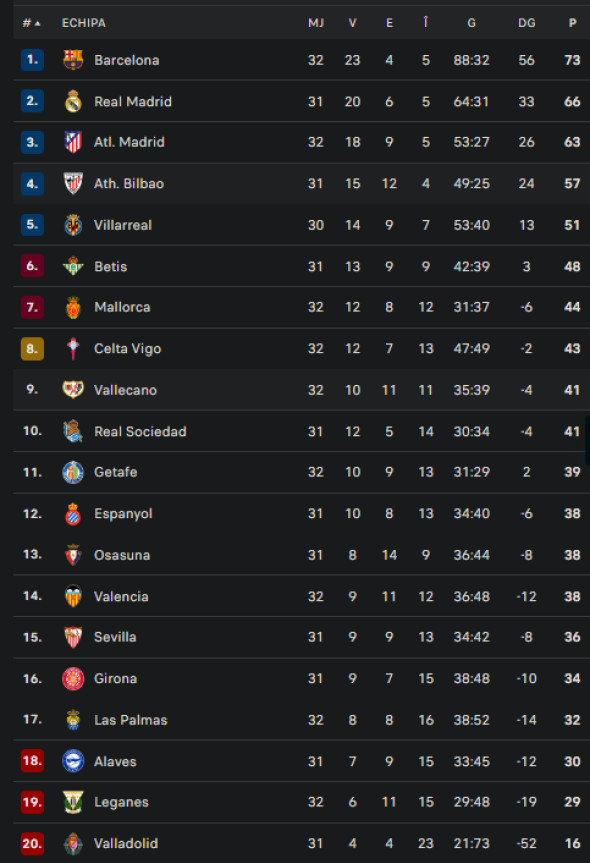This screenshot has height=863, width=590.
Task: Click the Celta Vigo crest icon
Action: click(73, 348)
